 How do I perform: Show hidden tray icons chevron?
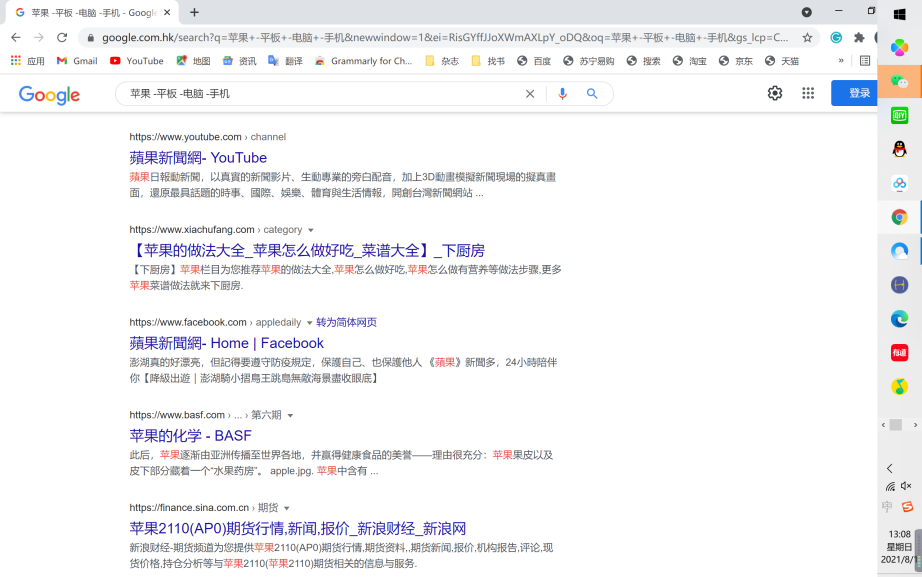coord(890,468)
